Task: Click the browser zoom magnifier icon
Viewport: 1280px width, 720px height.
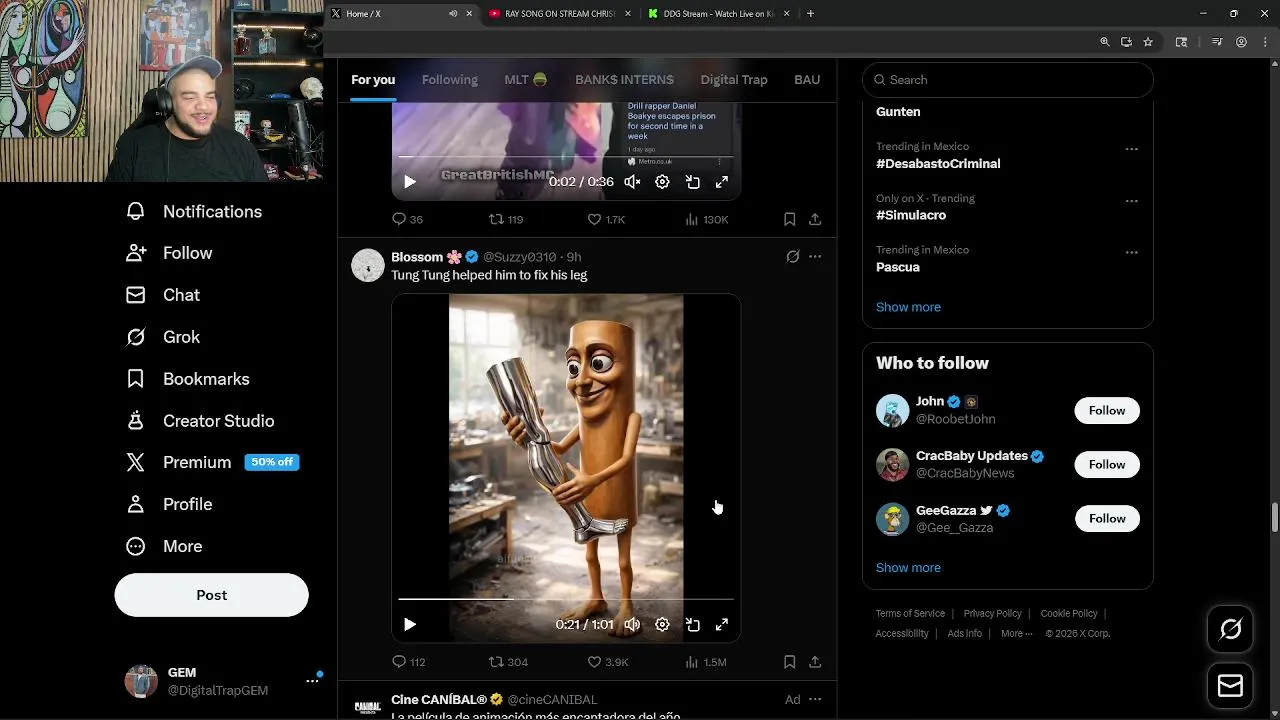Action: click(x=1104, y=42)
